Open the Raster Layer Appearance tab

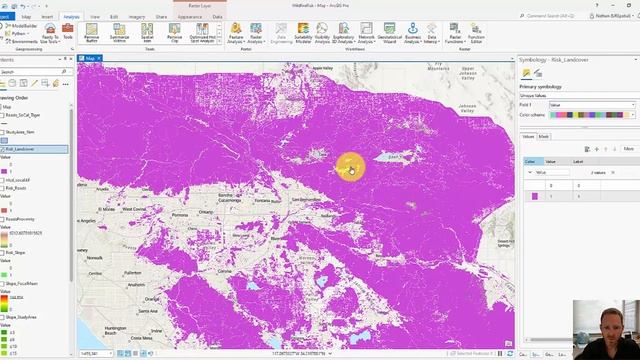click(190, 17)
